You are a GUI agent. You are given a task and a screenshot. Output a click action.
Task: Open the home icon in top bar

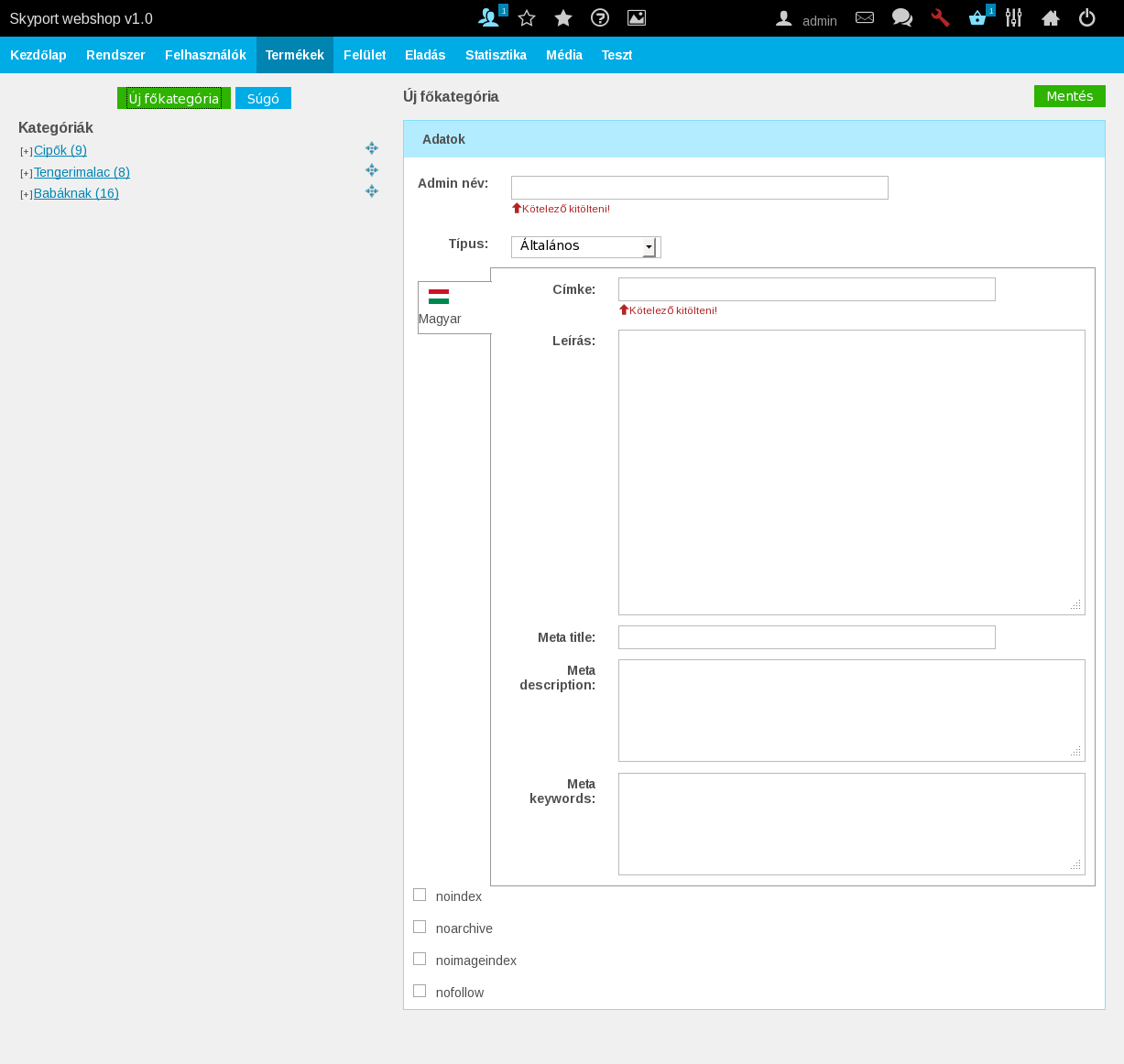(x=1051, y=17)
